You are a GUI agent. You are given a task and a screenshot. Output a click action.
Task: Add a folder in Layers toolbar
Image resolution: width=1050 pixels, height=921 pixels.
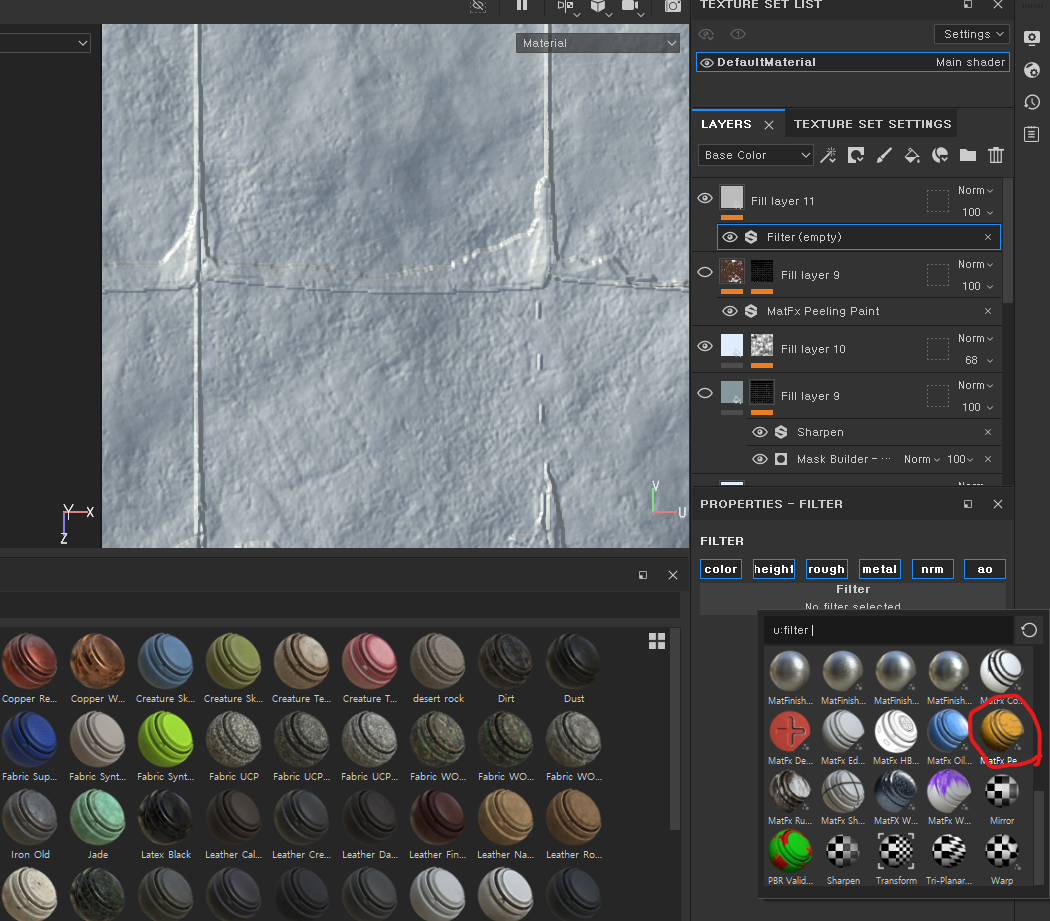pyautogui.click(x=968, y=155)
